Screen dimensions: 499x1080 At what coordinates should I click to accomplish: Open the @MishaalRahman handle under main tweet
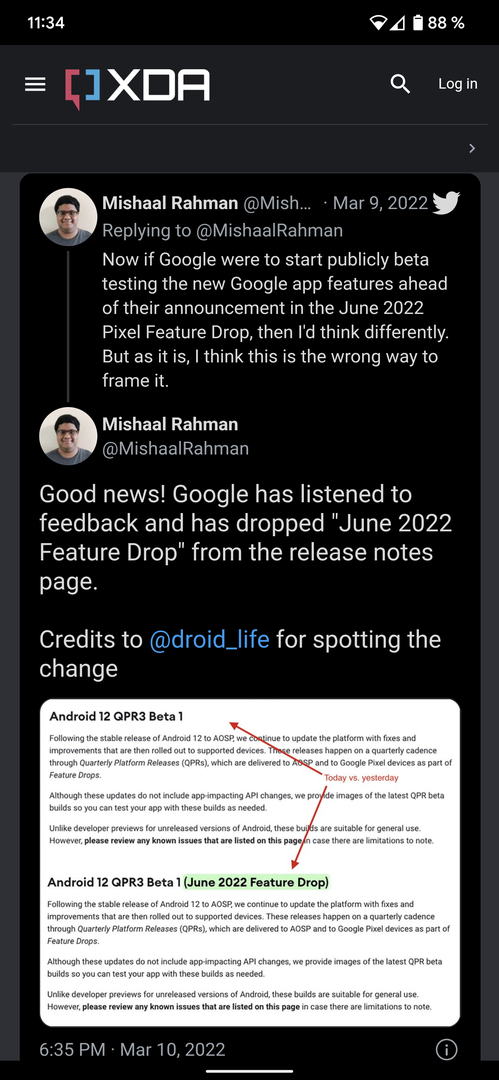click(x=175, y=449)
